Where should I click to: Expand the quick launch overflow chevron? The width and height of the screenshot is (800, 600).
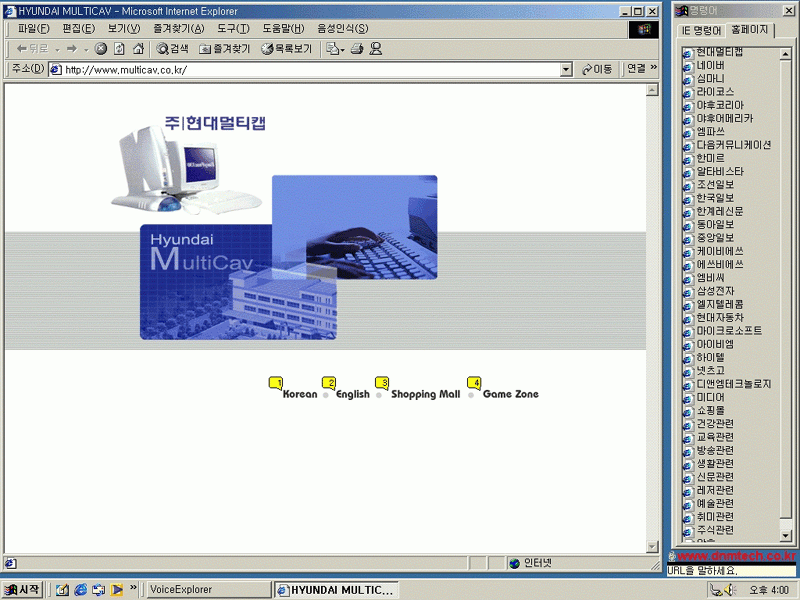[133, 588]
